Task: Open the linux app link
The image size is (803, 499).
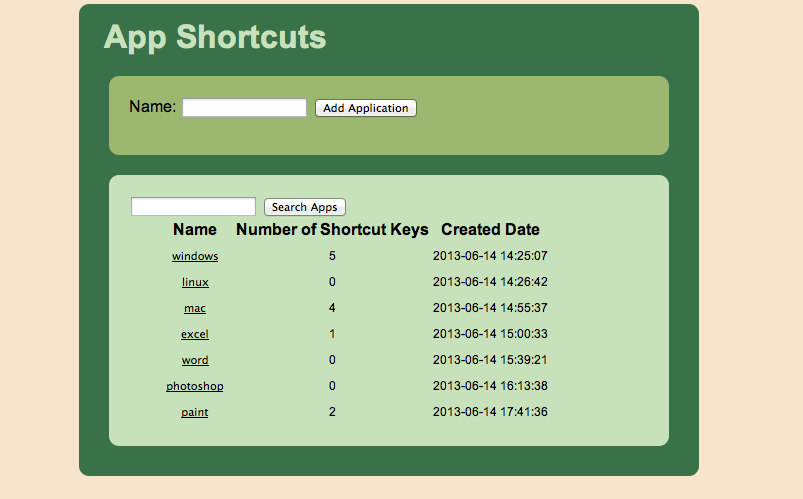Action: pos(195,282)
